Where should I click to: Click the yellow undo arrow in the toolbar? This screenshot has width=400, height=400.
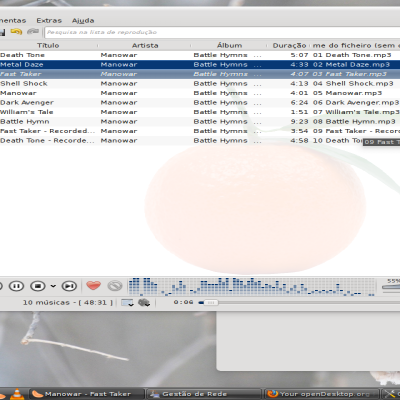16,32
